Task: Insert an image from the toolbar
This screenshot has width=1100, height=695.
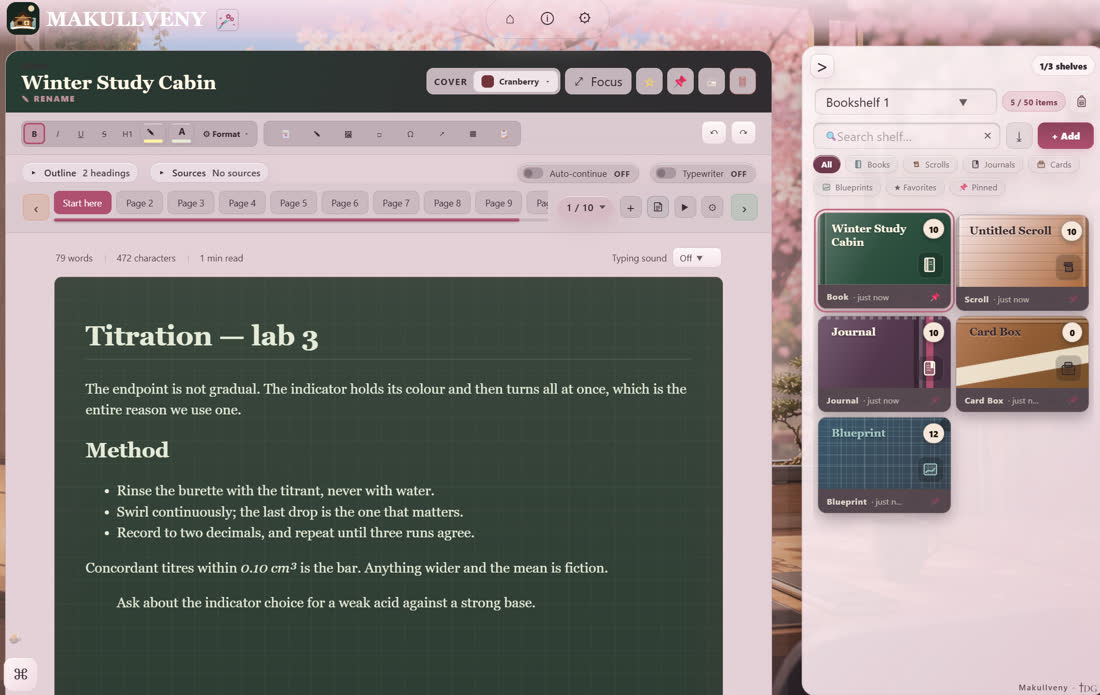Action: tap(348, 134)
